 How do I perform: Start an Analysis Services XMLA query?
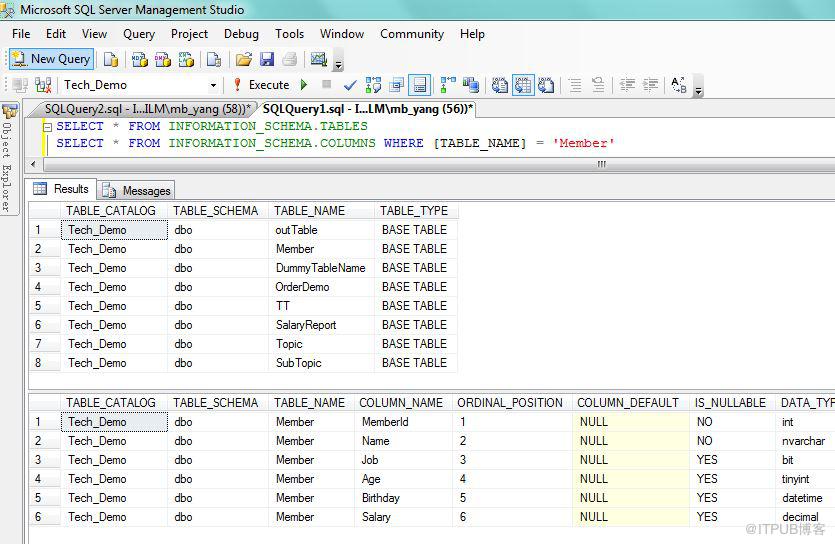tap(186, 59)
